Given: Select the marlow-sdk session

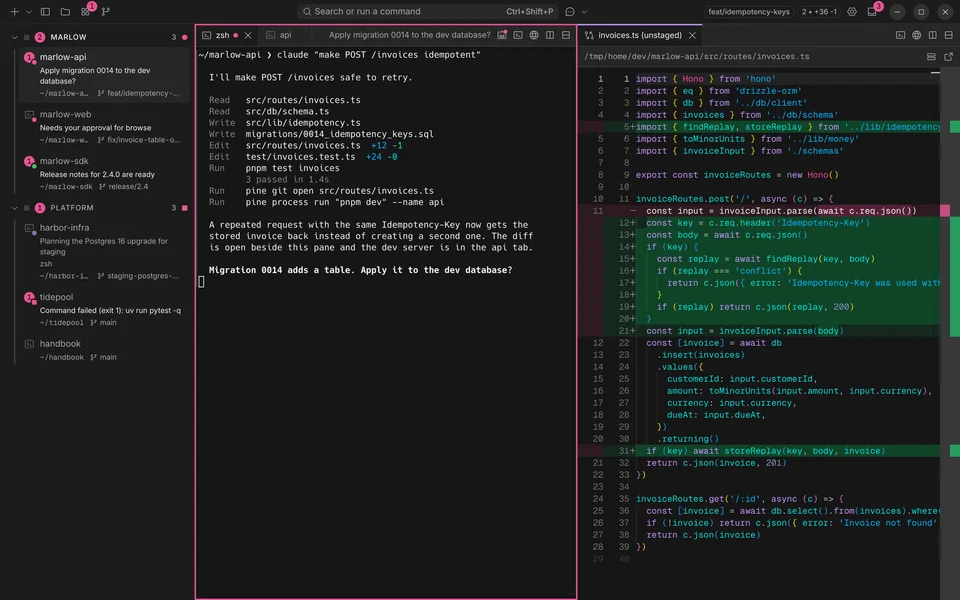Looking at the screenshot, I should (105, 173).
